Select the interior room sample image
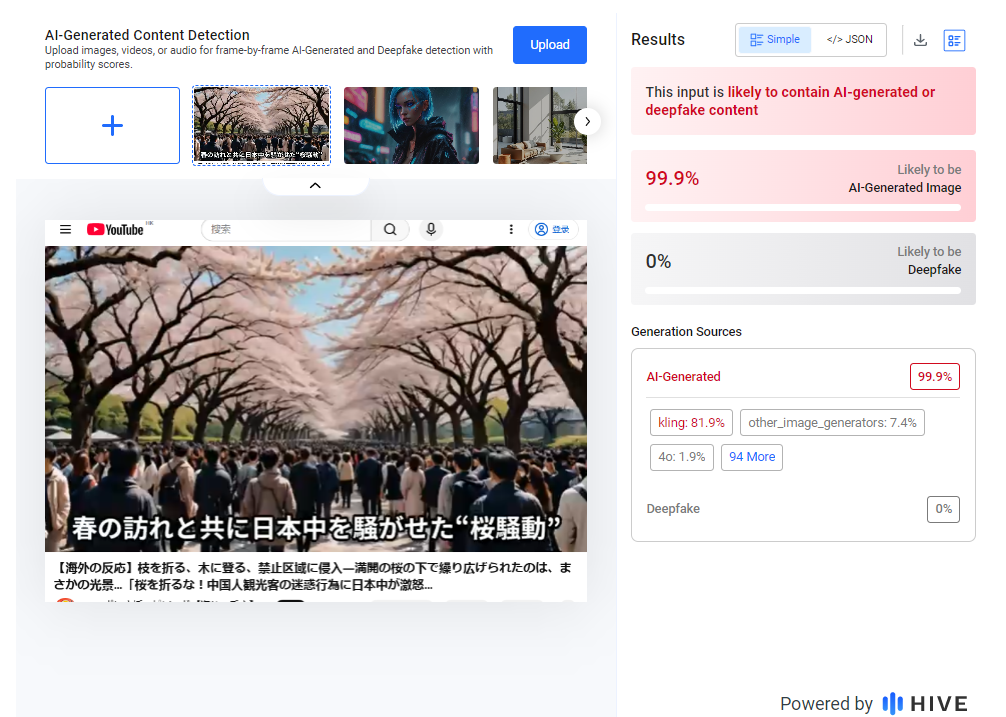The width and height of the screenshot is (1006, 717). click(540, 125)
